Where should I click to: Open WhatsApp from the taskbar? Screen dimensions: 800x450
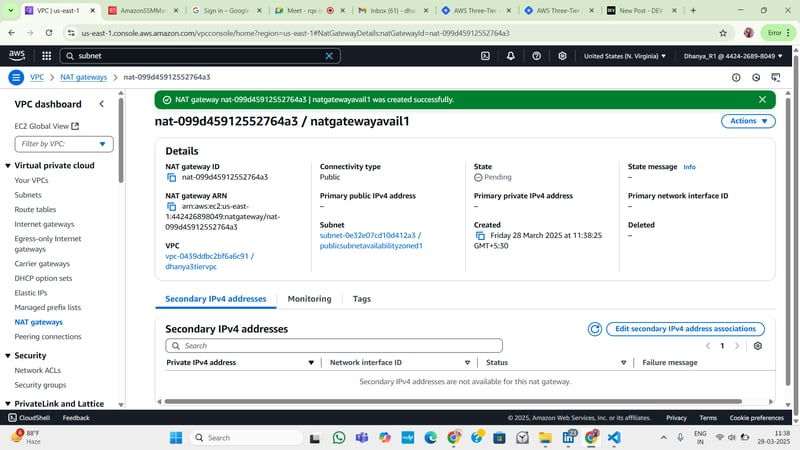pyautogui.click(x=339, y=438)
